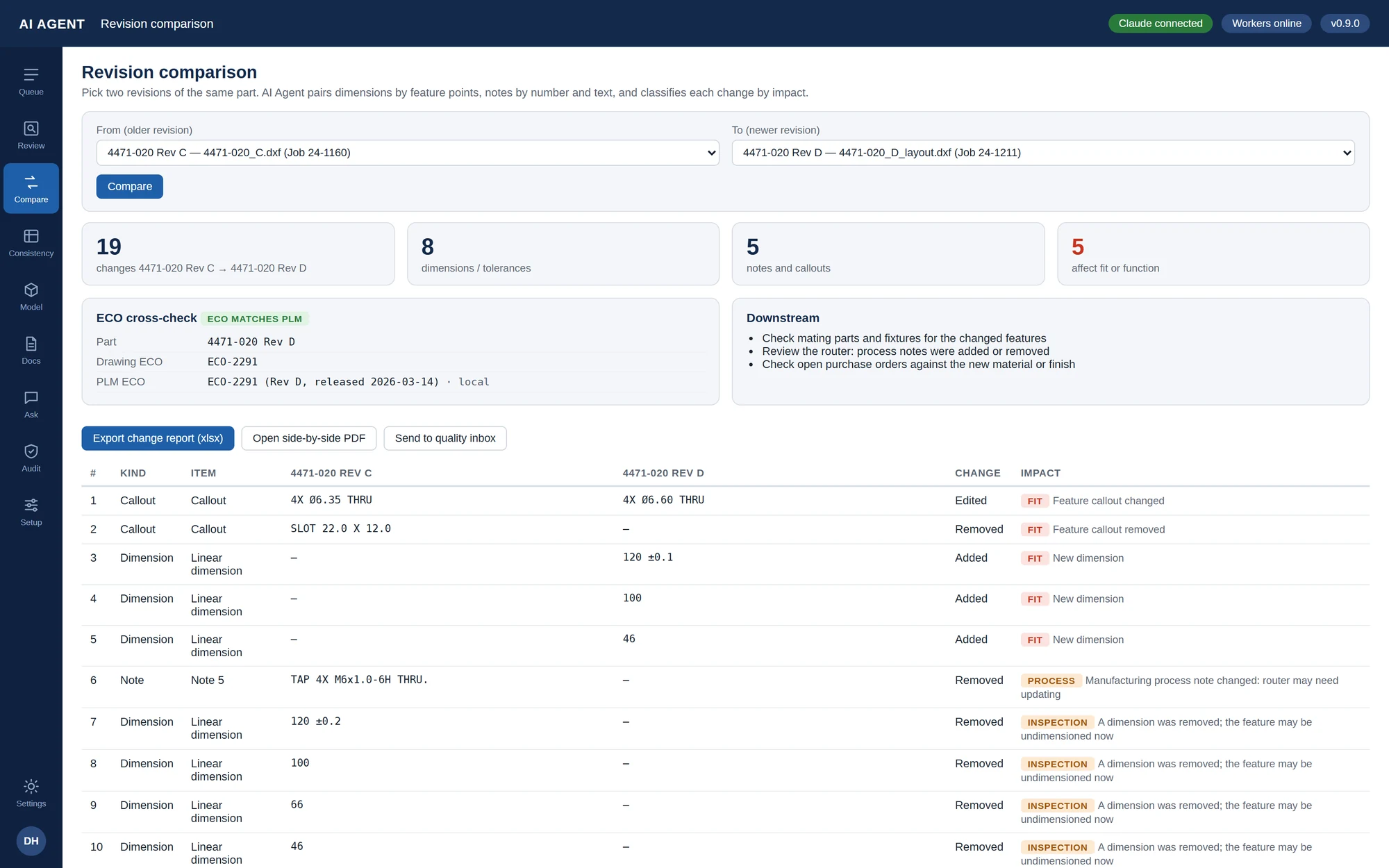Send report to quality inbox
The width and height of the screenshot is (1389, 868).
click(x=445, y=438)
